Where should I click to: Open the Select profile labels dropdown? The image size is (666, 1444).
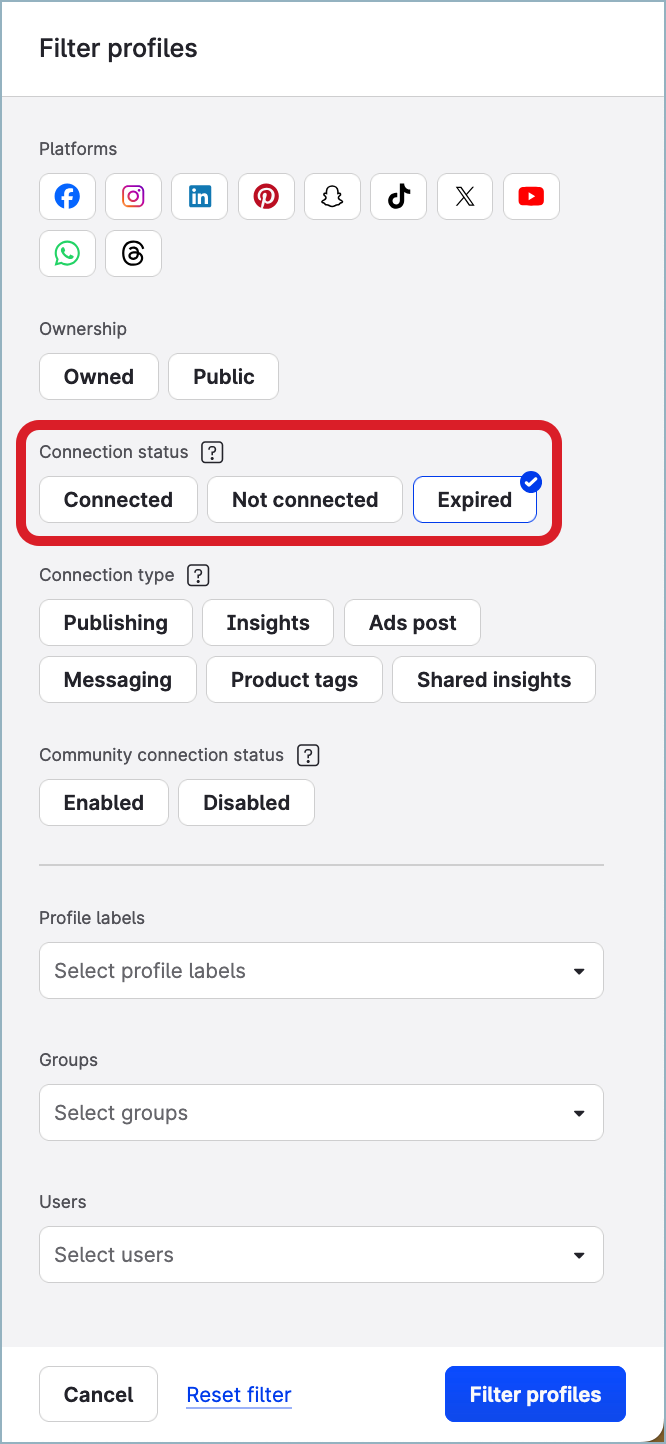321,971
